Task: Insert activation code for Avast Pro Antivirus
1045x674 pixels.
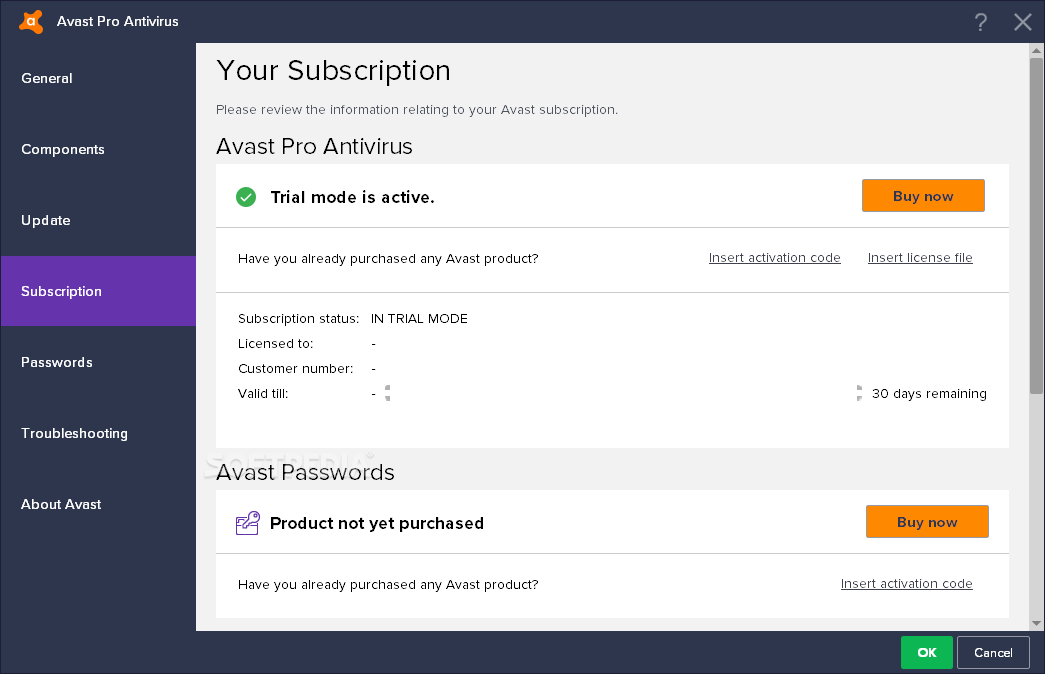Action: click(774, 258)
